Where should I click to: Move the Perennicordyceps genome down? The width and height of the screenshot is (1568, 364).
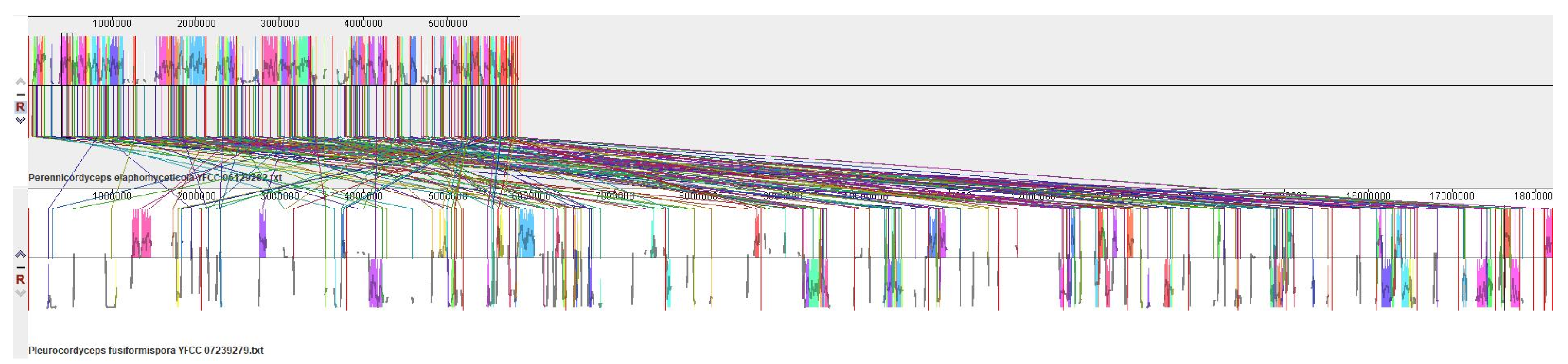(x=20, y=120)
